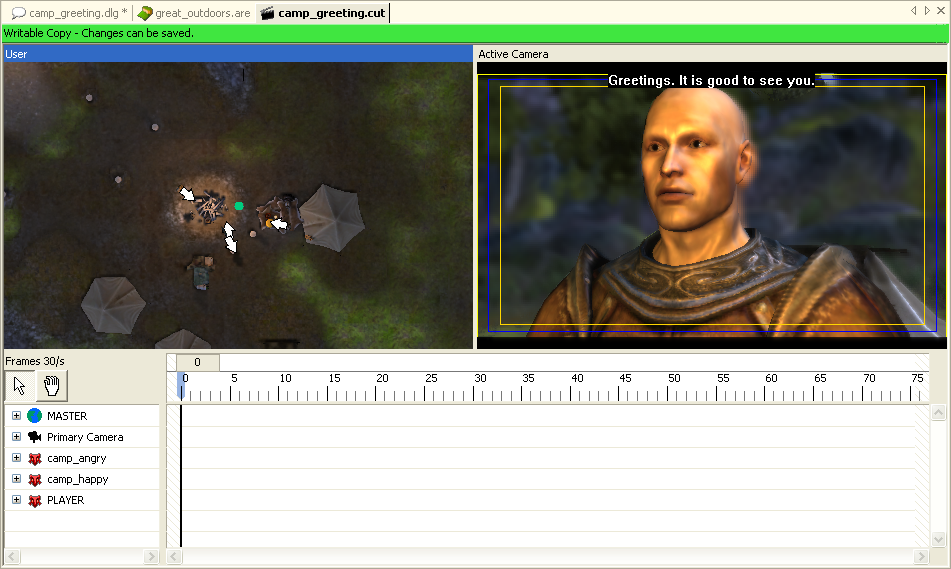Expand the camp_angry track
951x569 pixels.
(16, 458)
